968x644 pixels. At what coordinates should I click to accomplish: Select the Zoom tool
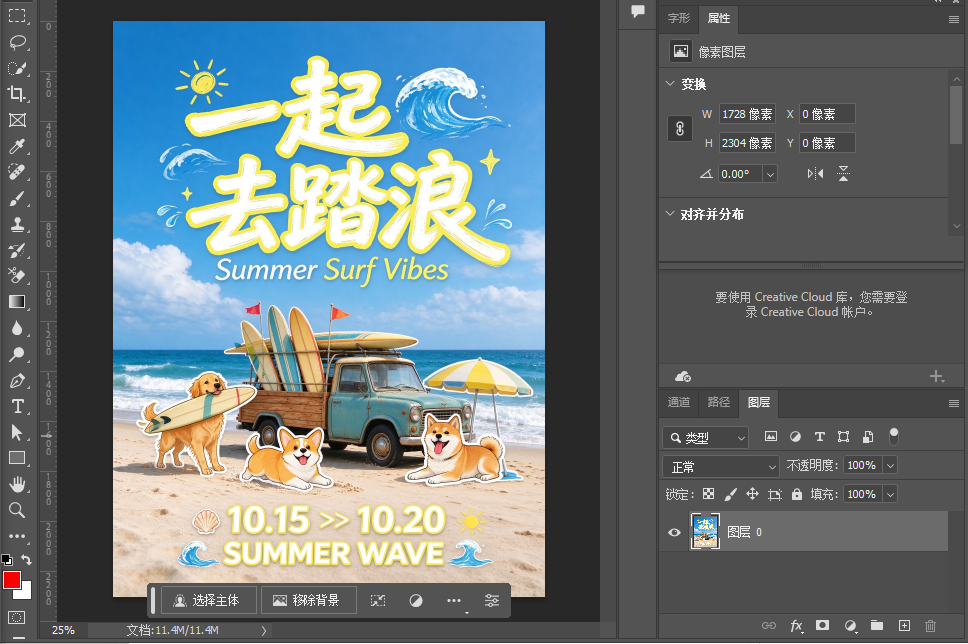coord(17,510)
